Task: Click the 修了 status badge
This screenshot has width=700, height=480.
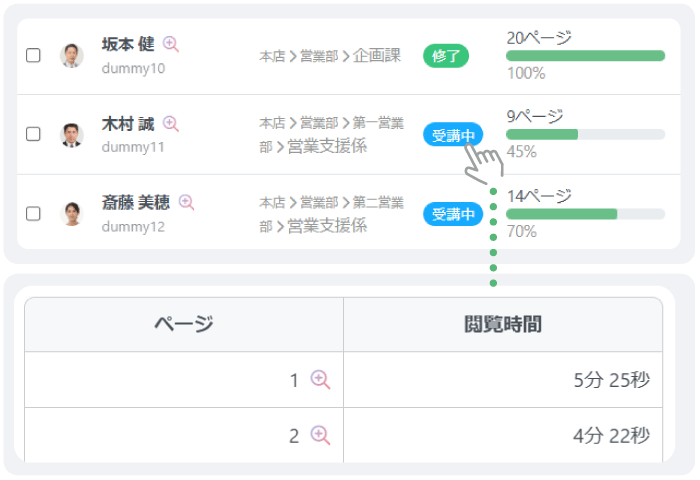Action: 446,56
